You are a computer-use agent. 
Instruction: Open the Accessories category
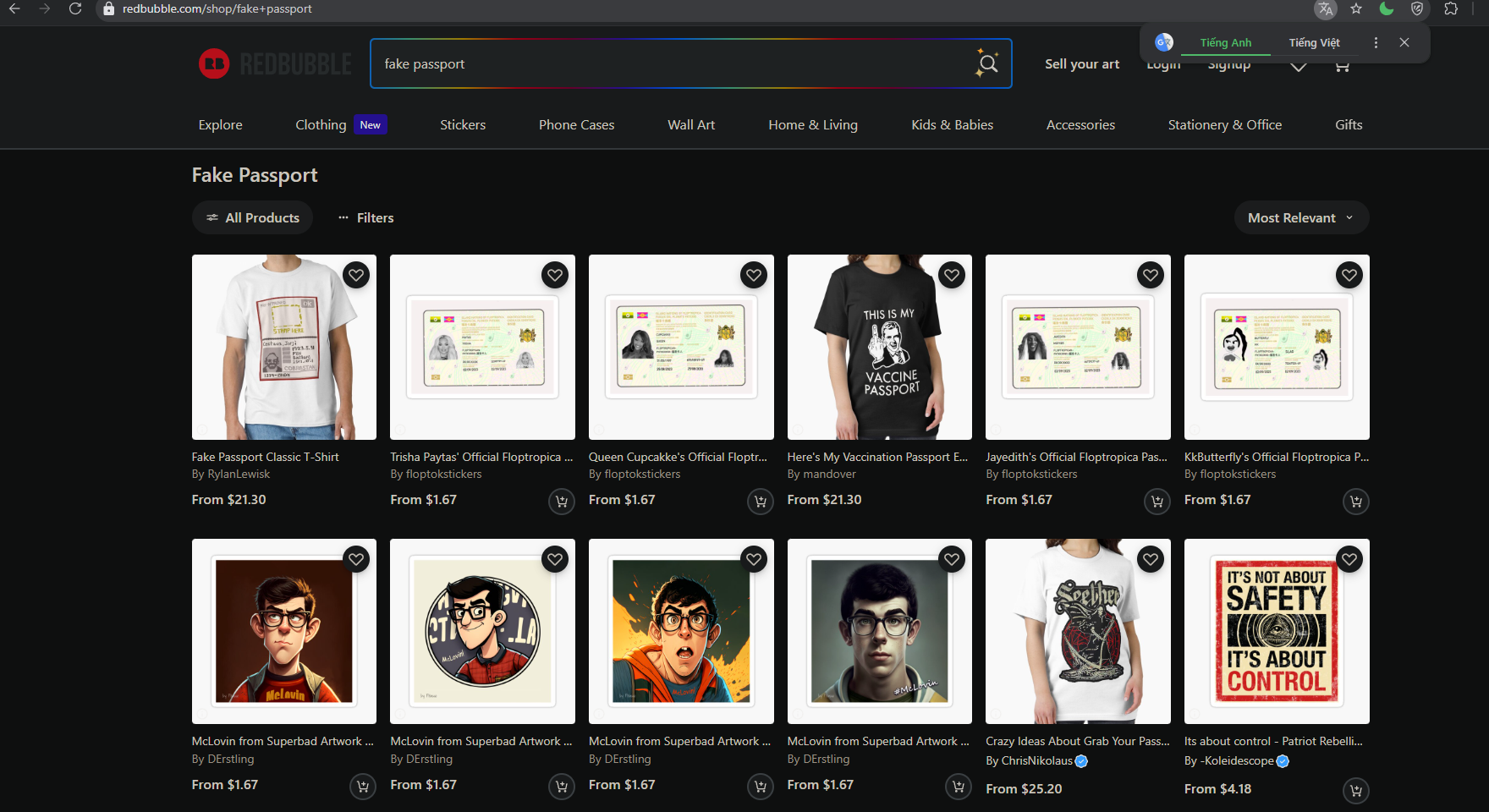click(x=1080, y=124)
